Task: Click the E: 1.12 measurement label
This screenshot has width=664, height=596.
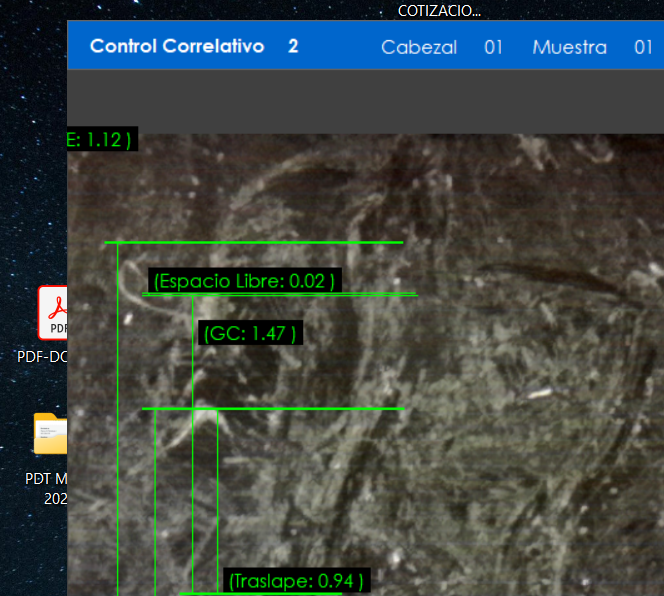Action: 100,139
